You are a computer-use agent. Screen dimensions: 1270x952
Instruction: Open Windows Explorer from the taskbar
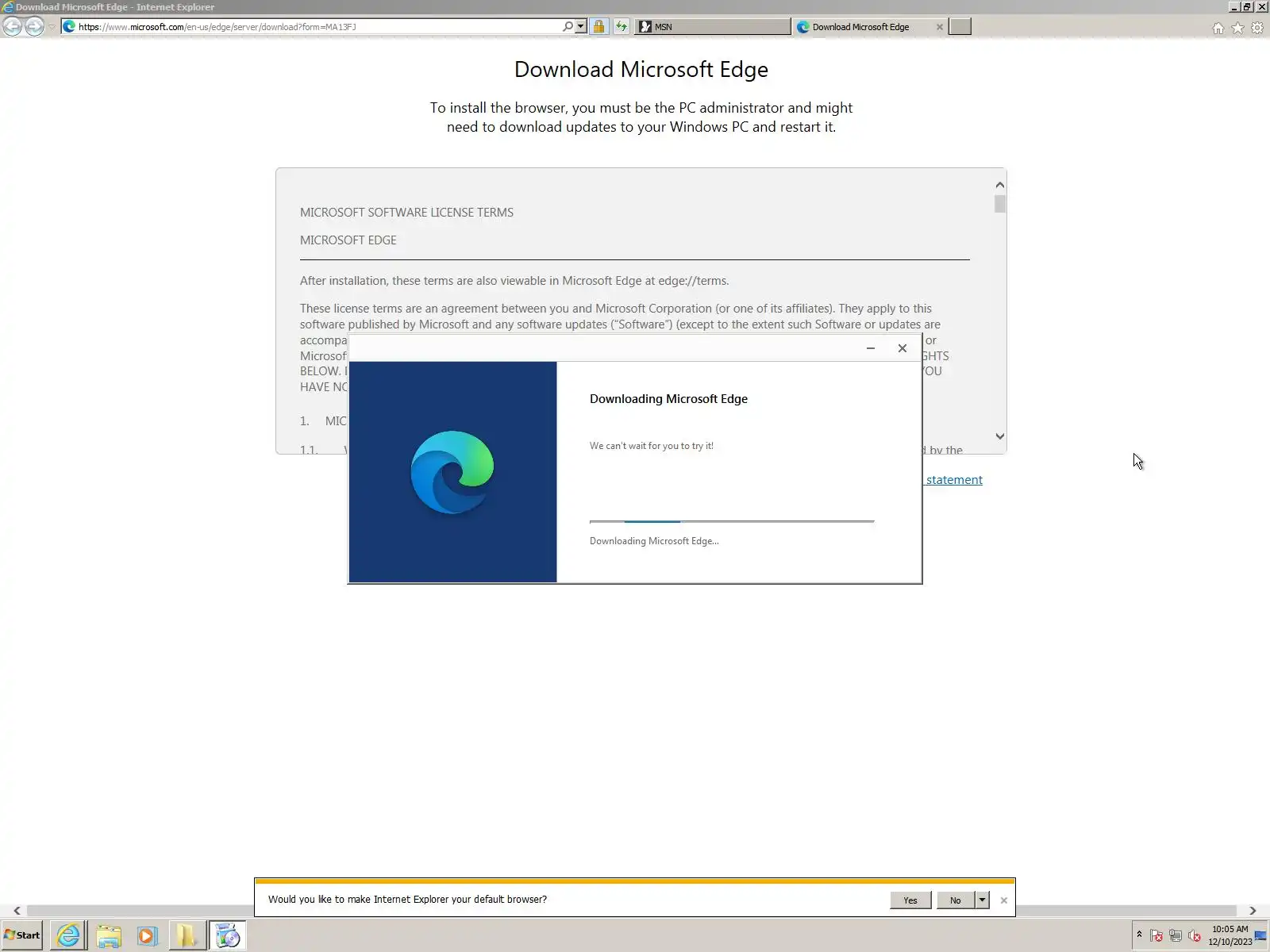point(109,935)
